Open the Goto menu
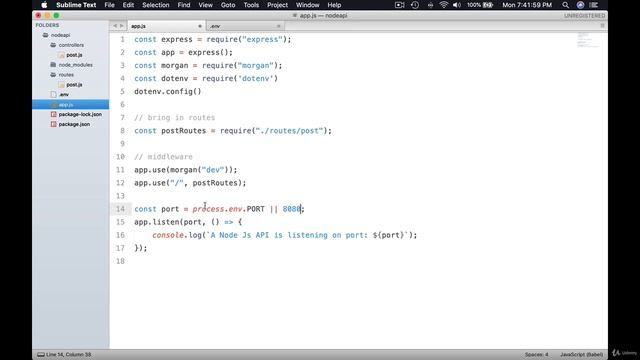The image size is (640, 360). [x=228, y=5]
